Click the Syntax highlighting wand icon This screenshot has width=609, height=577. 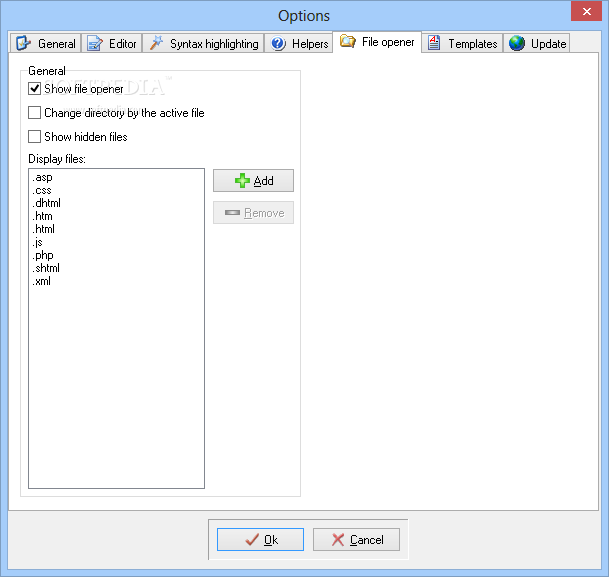coord(157,43)
